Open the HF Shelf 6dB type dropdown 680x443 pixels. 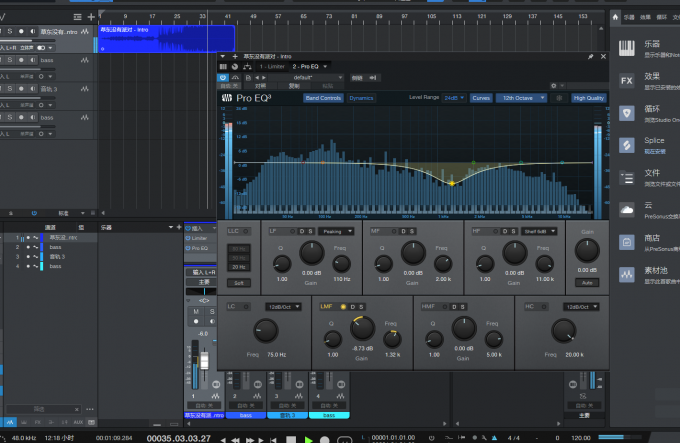tap(539, 231)
